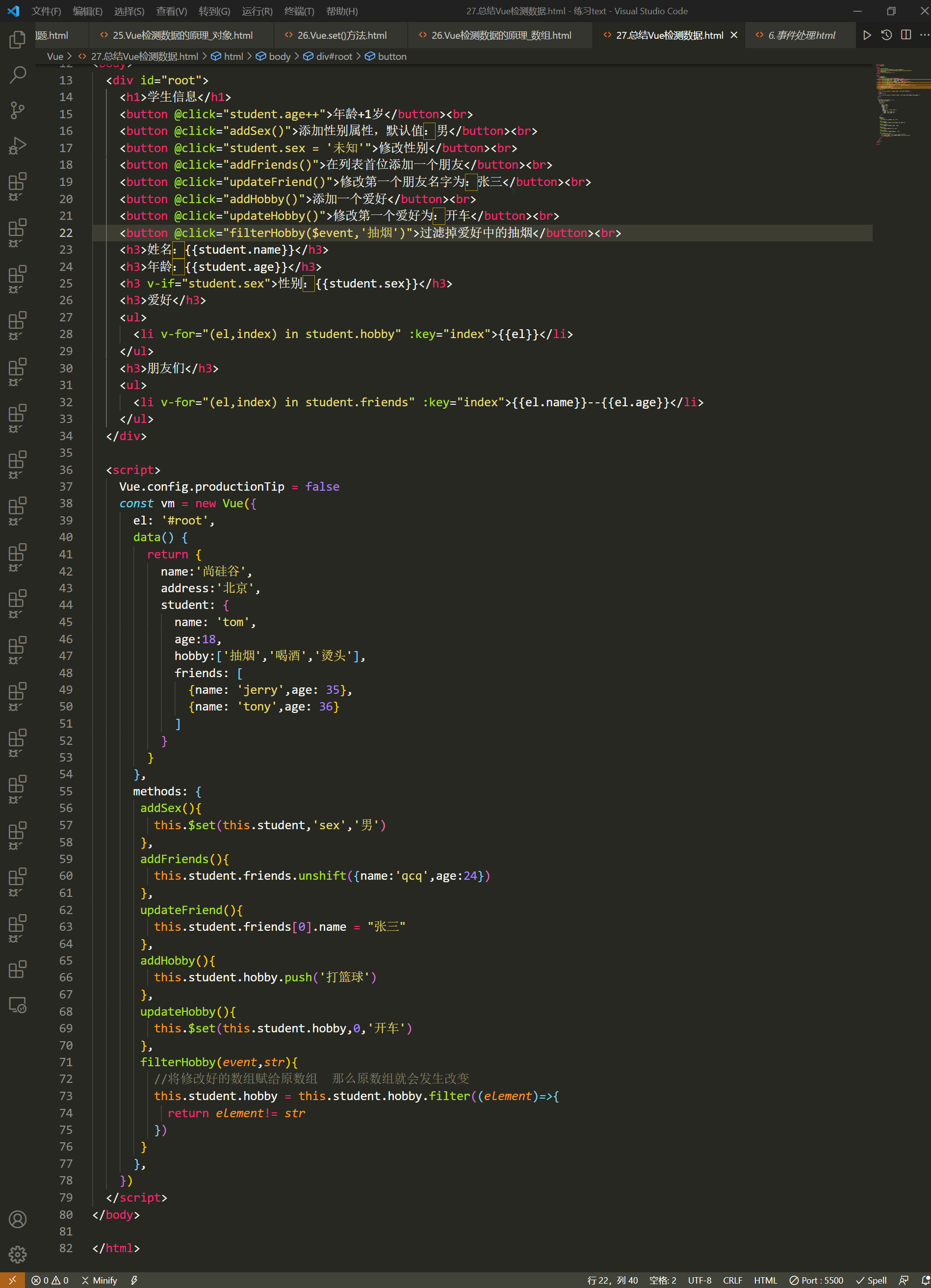Screen dimensions: 931x1288
Task: Open the Manage gear menu
Action: [x=18, y=1254]
